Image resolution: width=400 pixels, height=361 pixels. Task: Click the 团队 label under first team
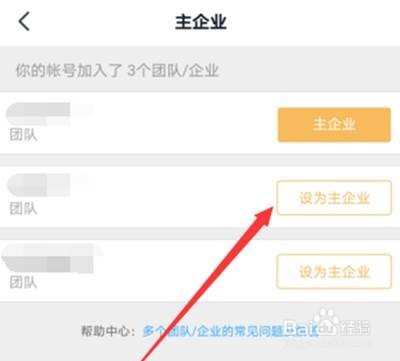pos(23,135)
